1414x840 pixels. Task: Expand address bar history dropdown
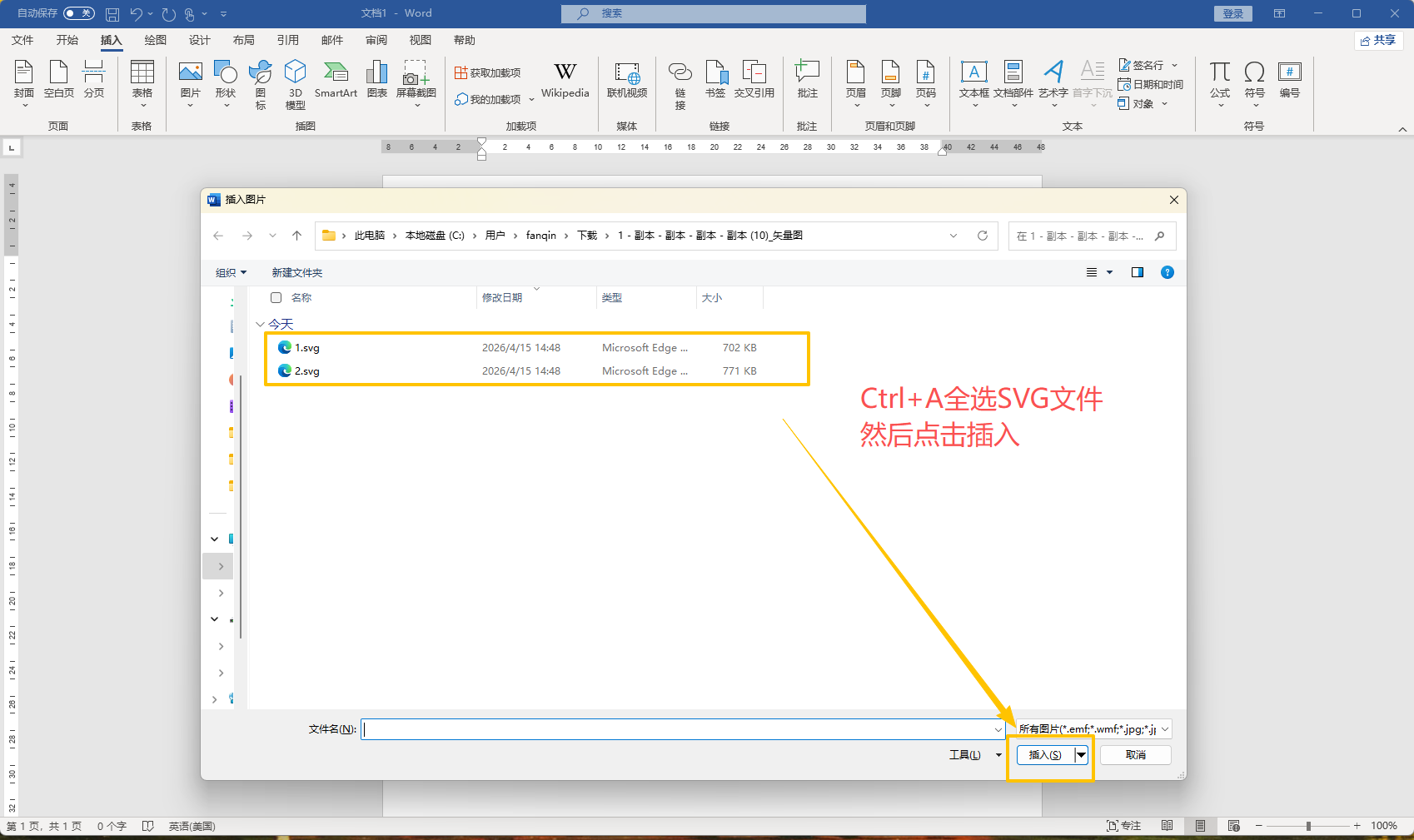pos(953,236)
